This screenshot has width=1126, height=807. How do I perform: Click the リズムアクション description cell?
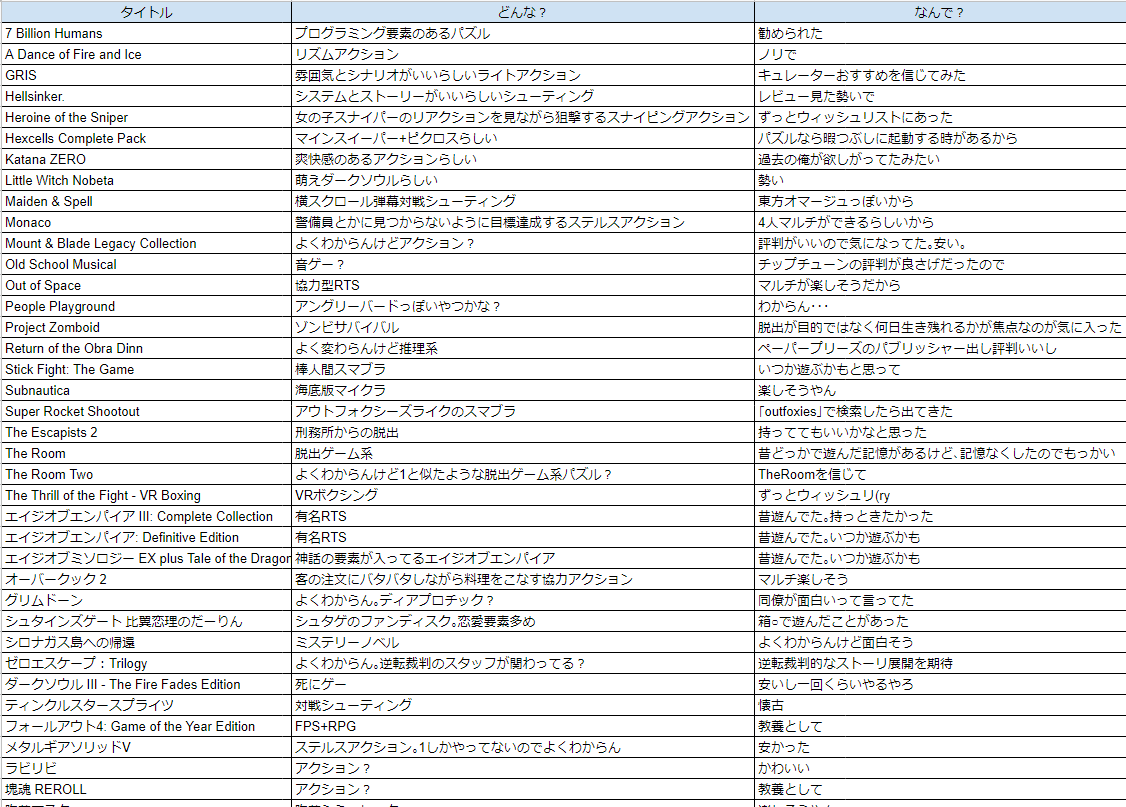pyautogui.click(x=523, y=54)
